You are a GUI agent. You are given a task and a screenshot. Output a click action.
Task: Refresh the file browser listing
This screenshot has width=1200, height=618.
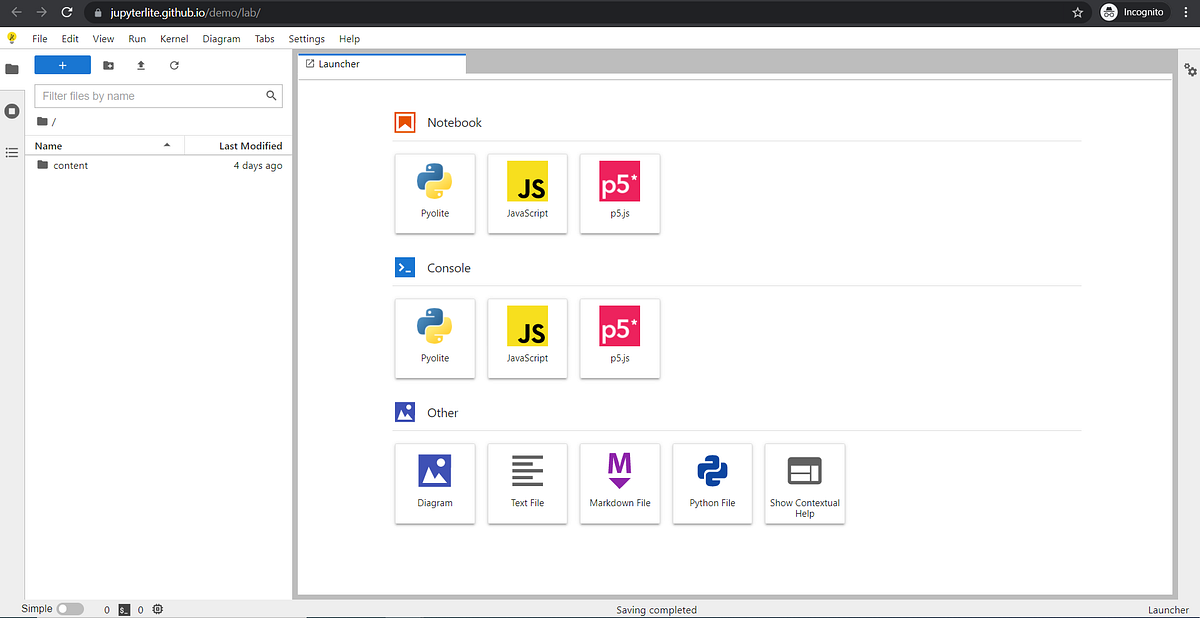173,64
